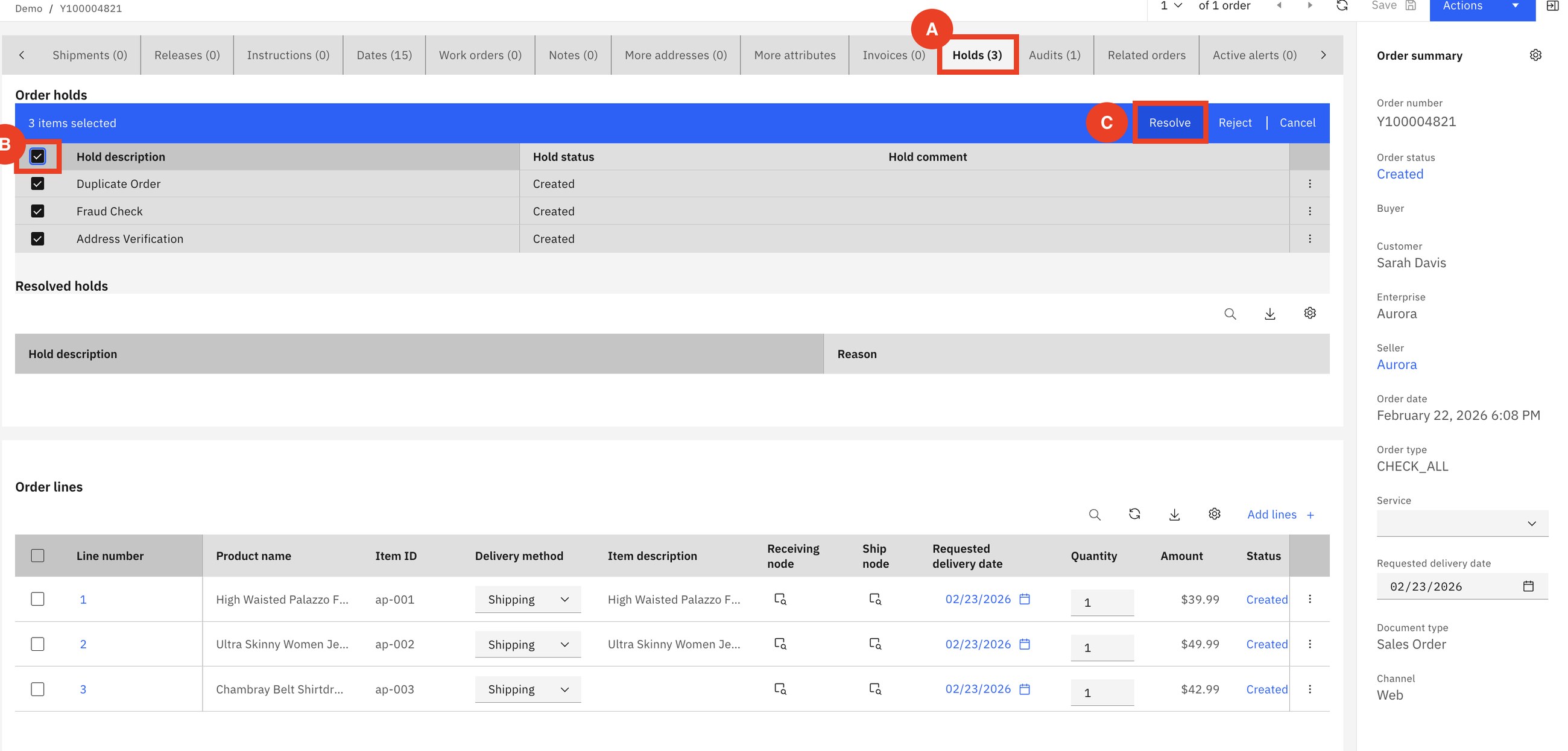This screenshot has width=1568, height=751.
Task: Open Order lines table settings gear
Action: point(1215,515)
